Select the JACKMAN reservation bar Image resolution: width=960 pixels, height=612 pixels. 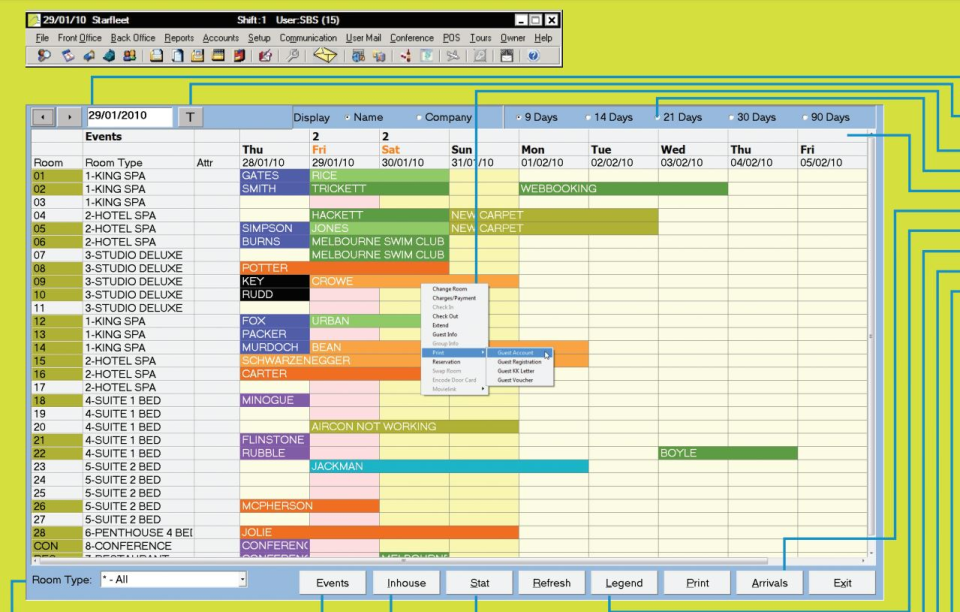(449, 466)
